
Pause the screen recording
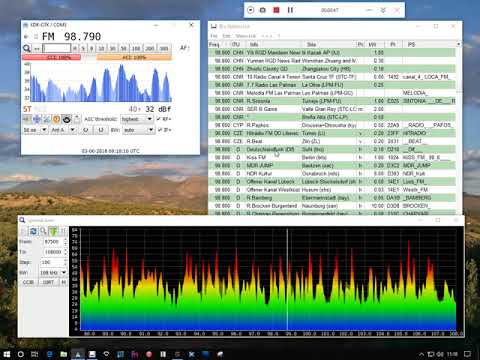(x=290, y=10)
